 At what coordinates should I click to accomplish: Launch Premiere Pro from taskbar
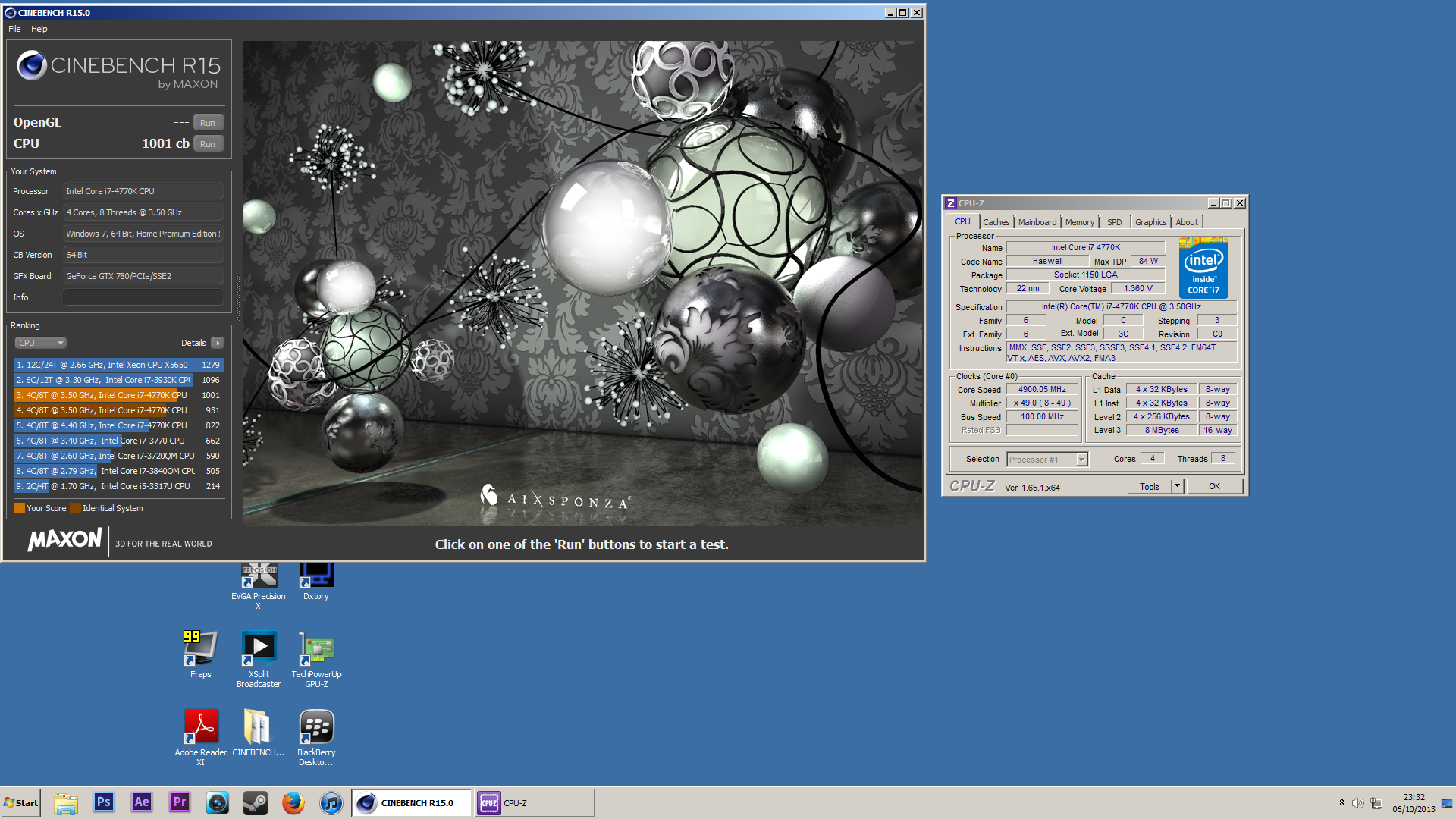(x=180, y=802)
